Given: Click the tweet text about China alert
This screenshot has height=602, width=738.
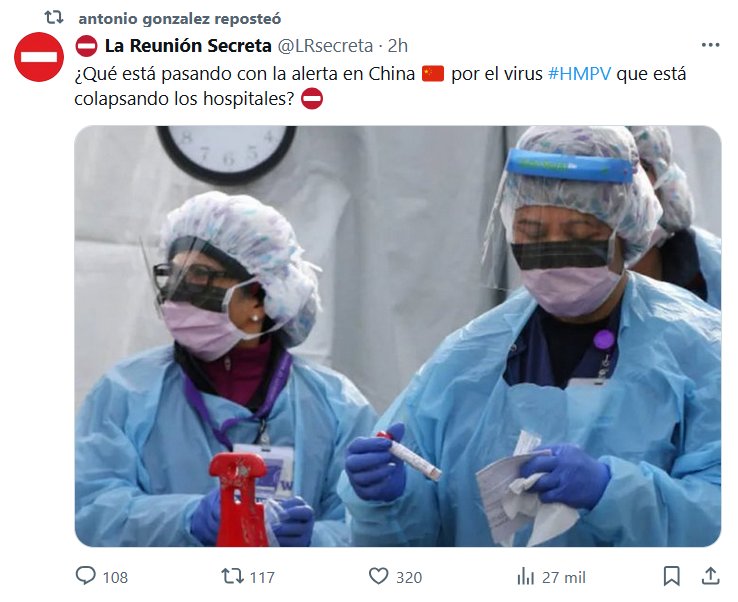Looking at the screenshot, I should tap(380, 86).
